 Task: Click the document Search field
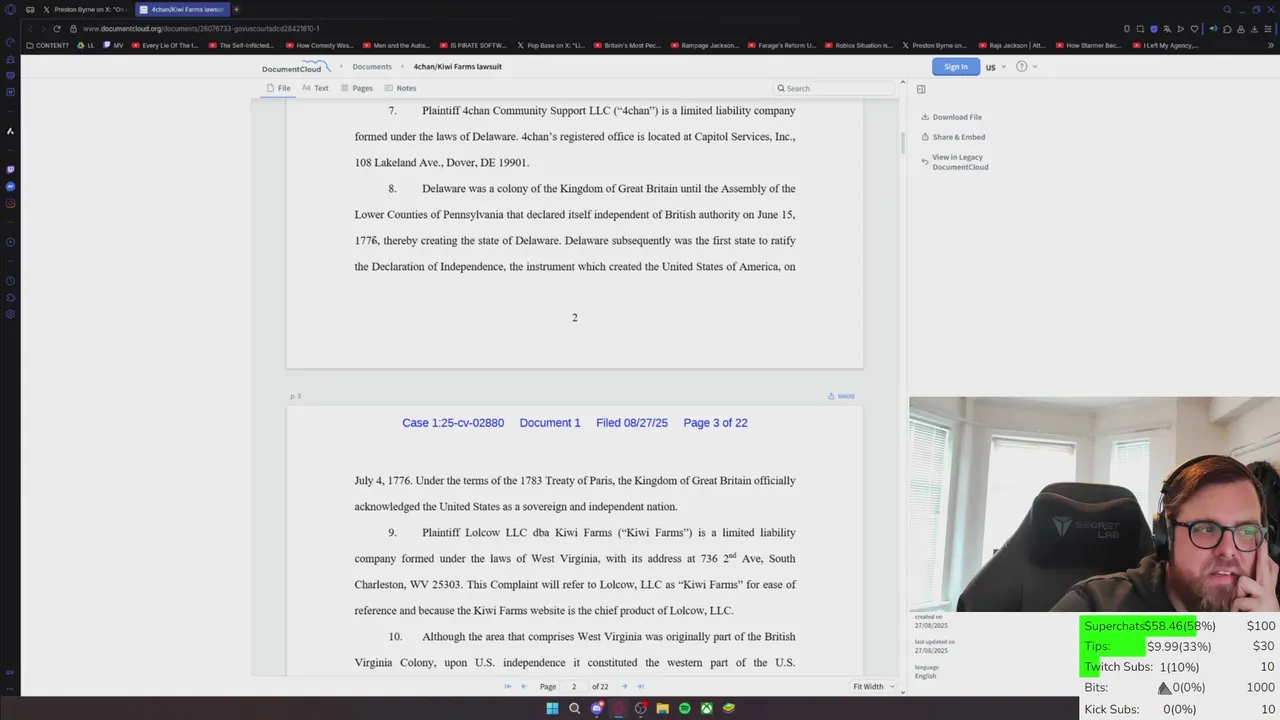point(834,88)
